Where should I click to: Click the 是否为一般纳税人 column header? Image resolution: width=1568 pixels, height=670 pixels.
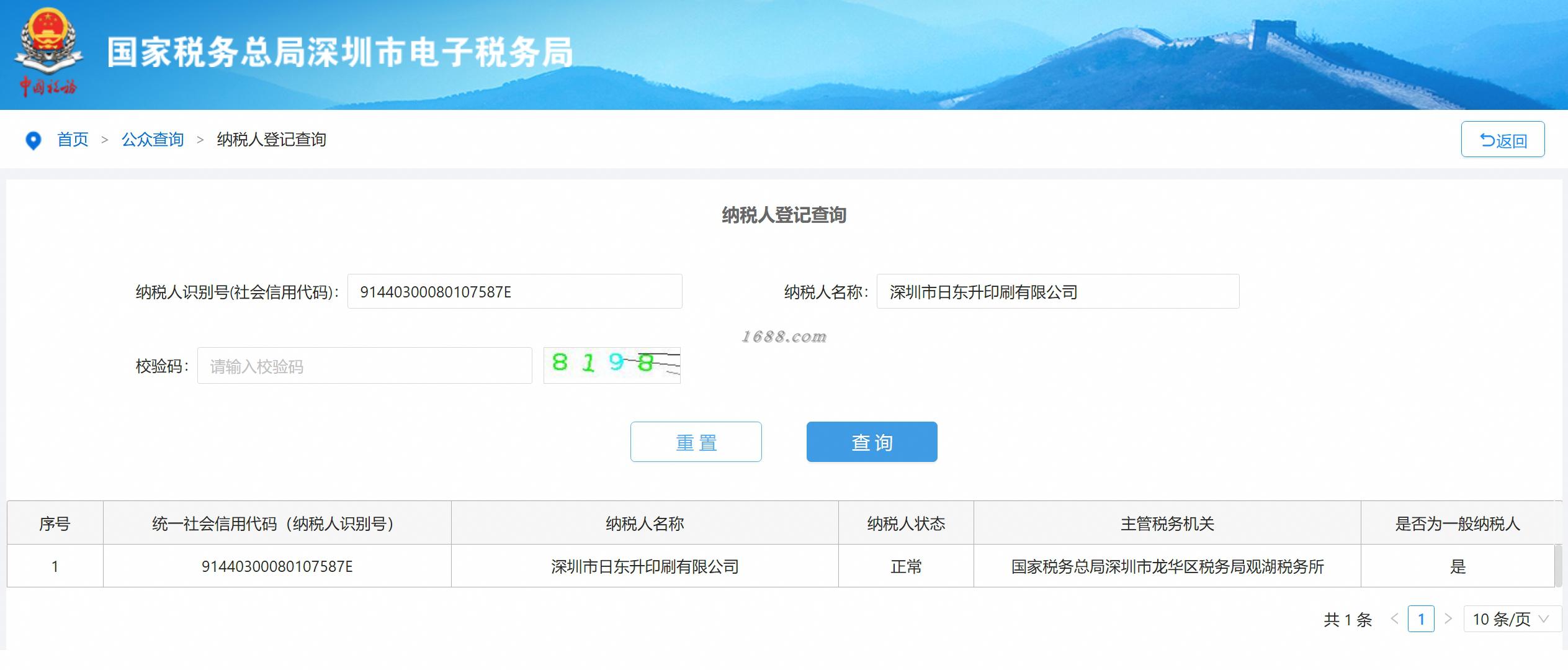tap(1458, 523)
